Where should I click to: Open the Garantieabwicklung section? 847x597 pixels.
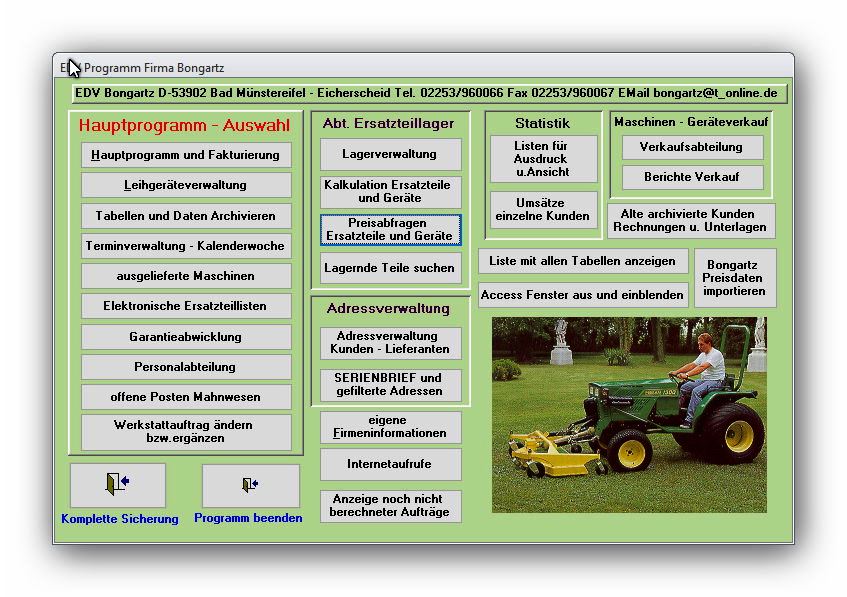point(187,337)
